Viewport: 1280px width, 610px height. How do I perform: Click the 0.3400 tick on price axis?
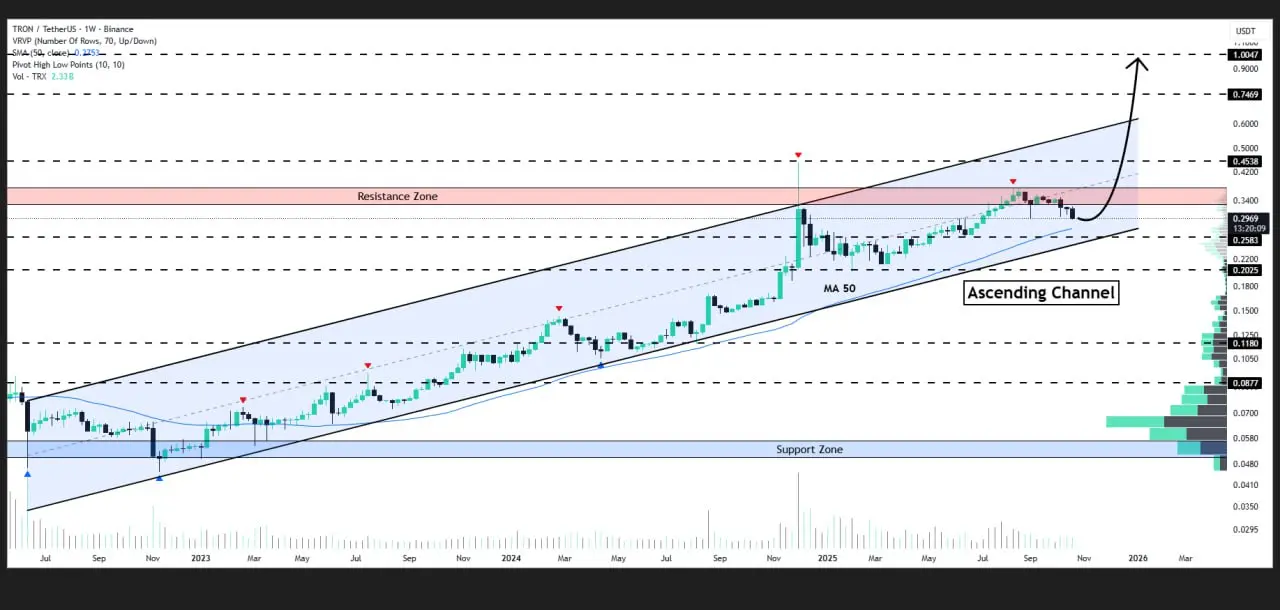pos(1246,199)
